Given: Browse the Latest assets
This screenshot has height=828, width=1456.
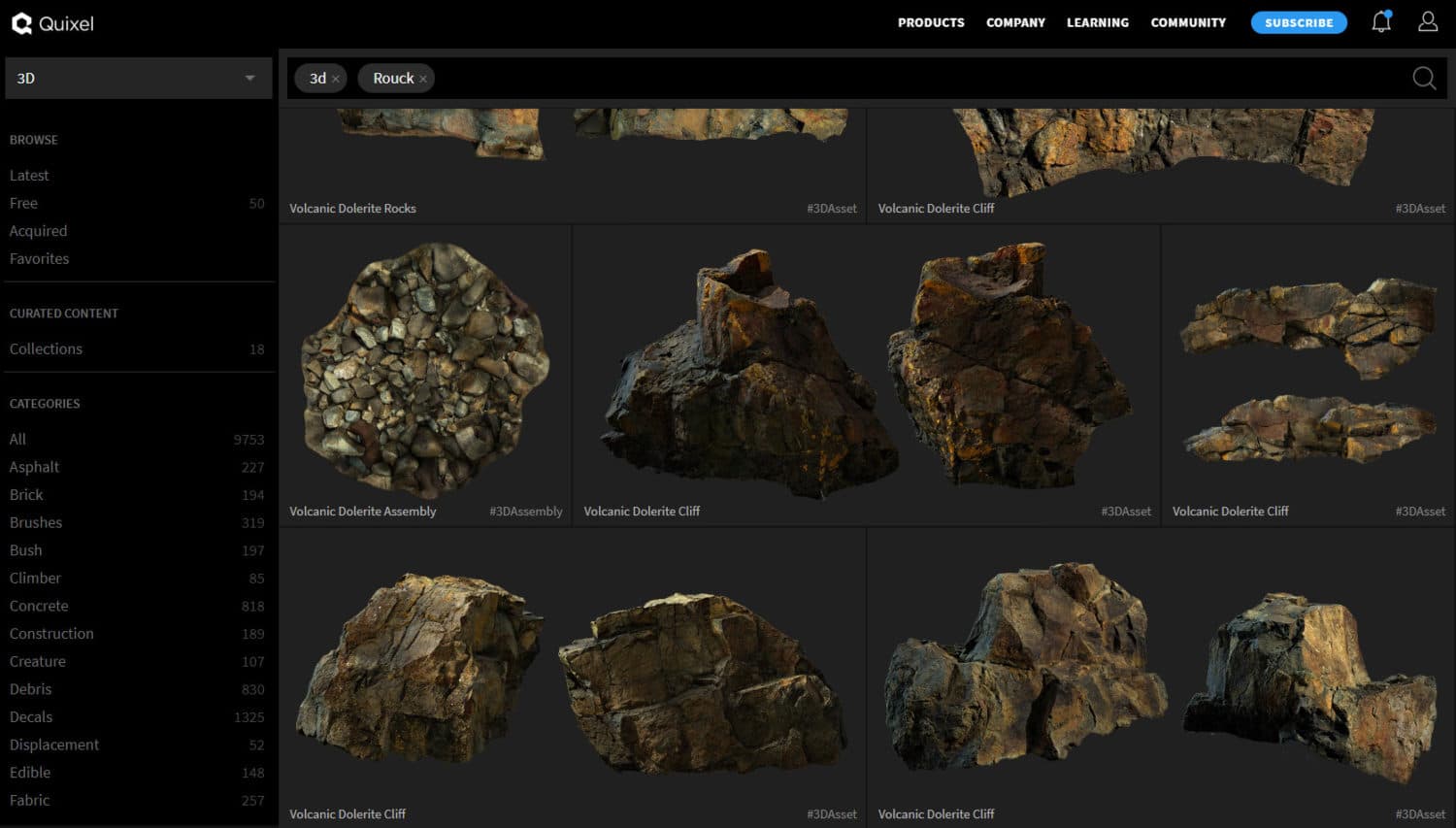Looking at the screenshot, I should click(29, 176).
